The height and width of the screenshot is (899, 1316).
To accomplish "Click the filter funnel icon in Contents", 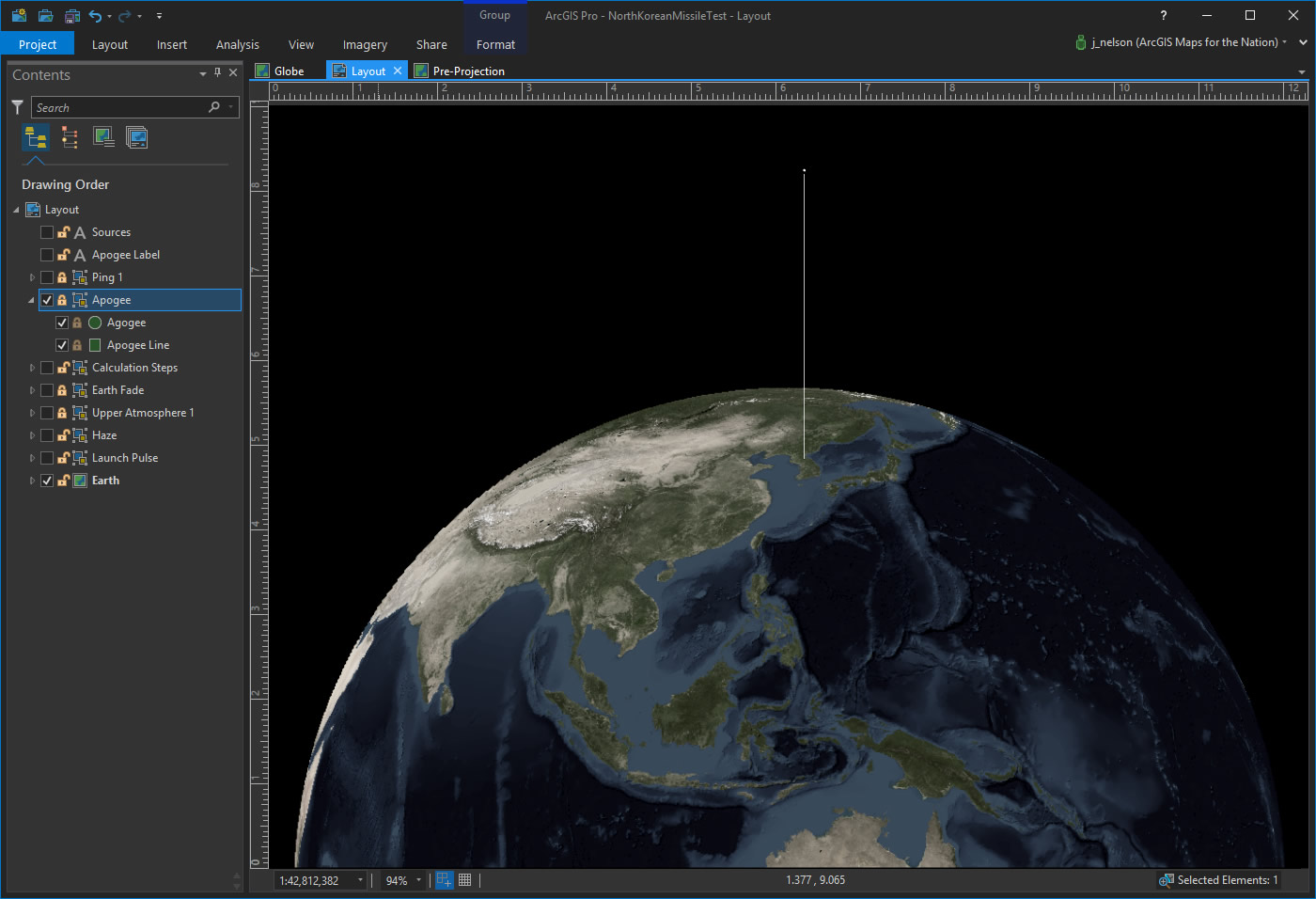I will coord(17,107).
